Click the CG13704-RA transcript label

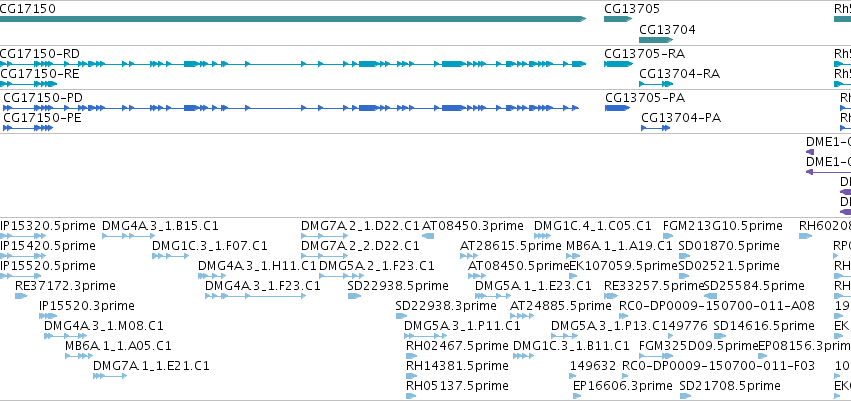[x=679, y=74]
